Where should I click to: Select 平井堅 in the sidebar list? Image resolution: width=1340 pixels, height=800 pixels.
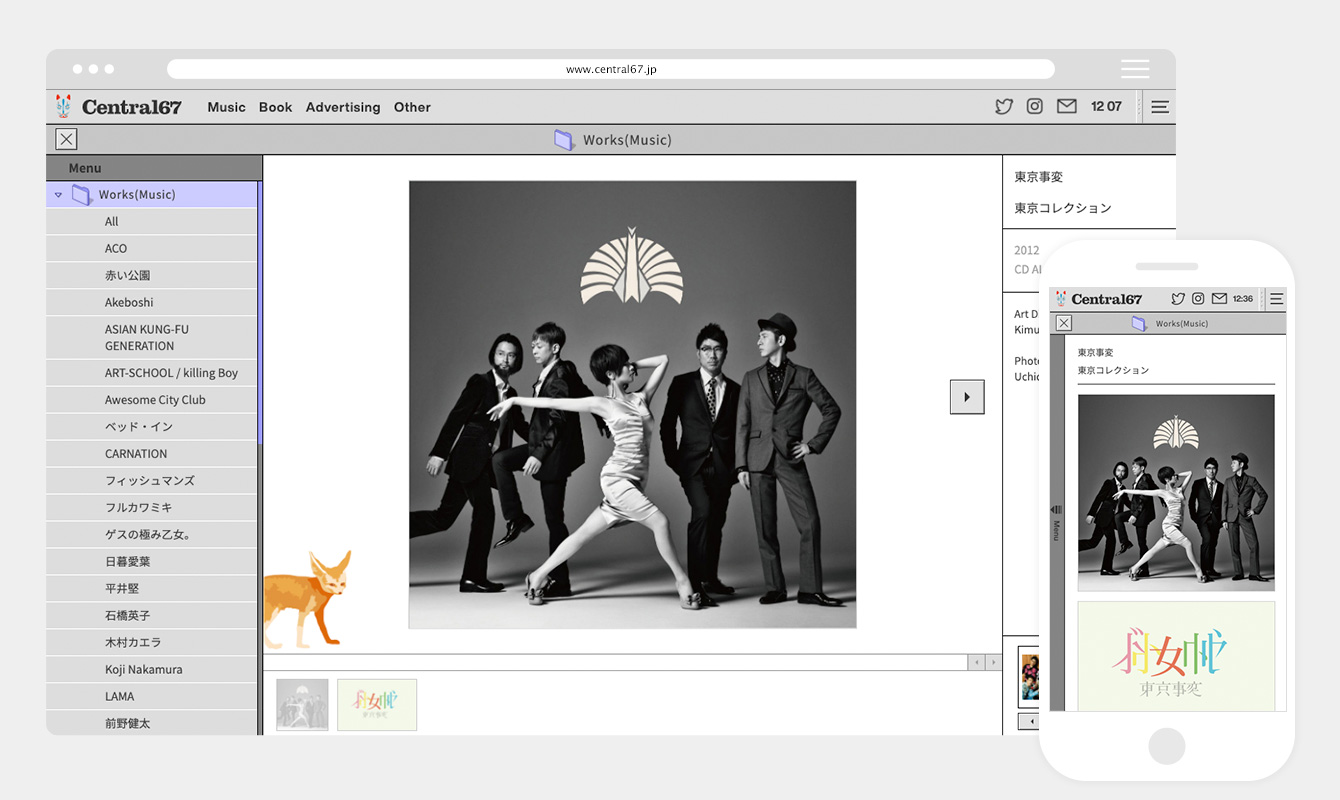(x=152, y=589)
